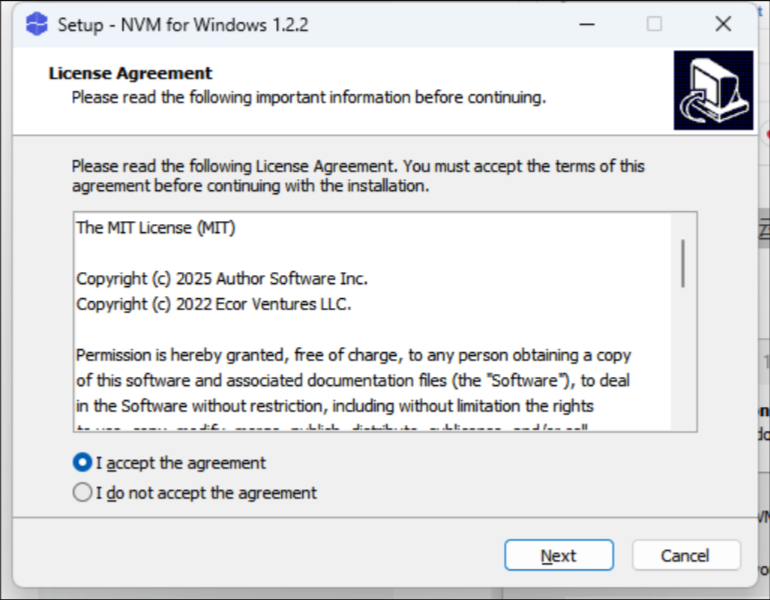
Task: Click the 'Permission is hereby granted' paragraph line
Action: click(354, 355)
